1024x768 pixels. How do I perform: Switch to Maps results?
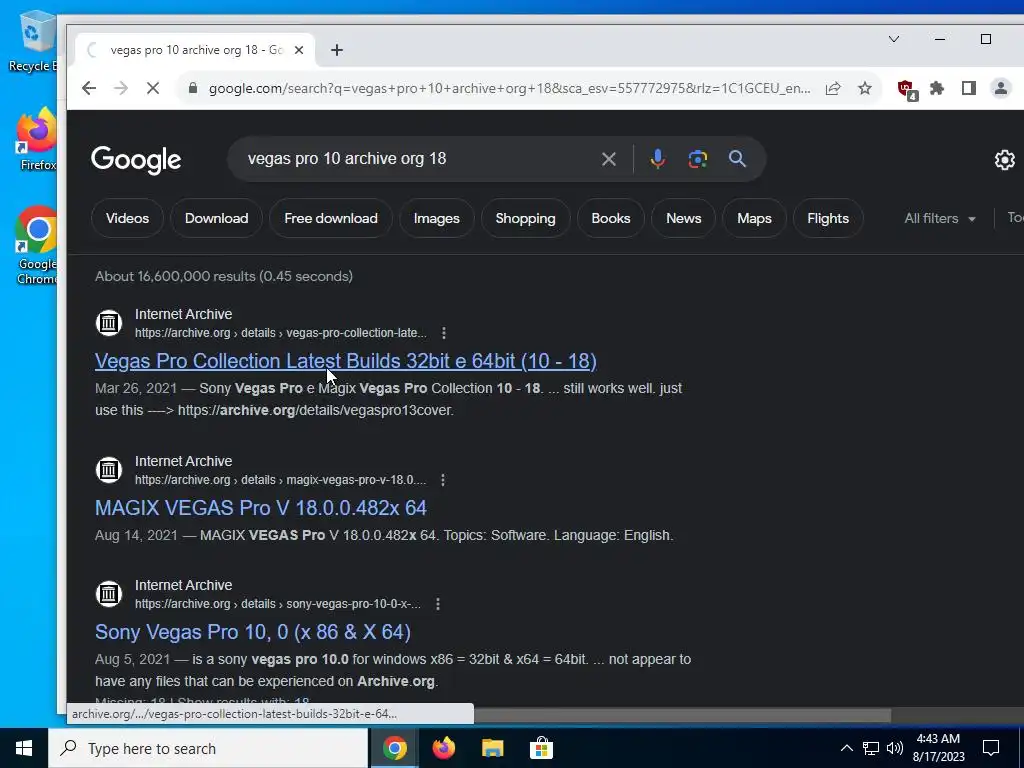pos(754,219)
